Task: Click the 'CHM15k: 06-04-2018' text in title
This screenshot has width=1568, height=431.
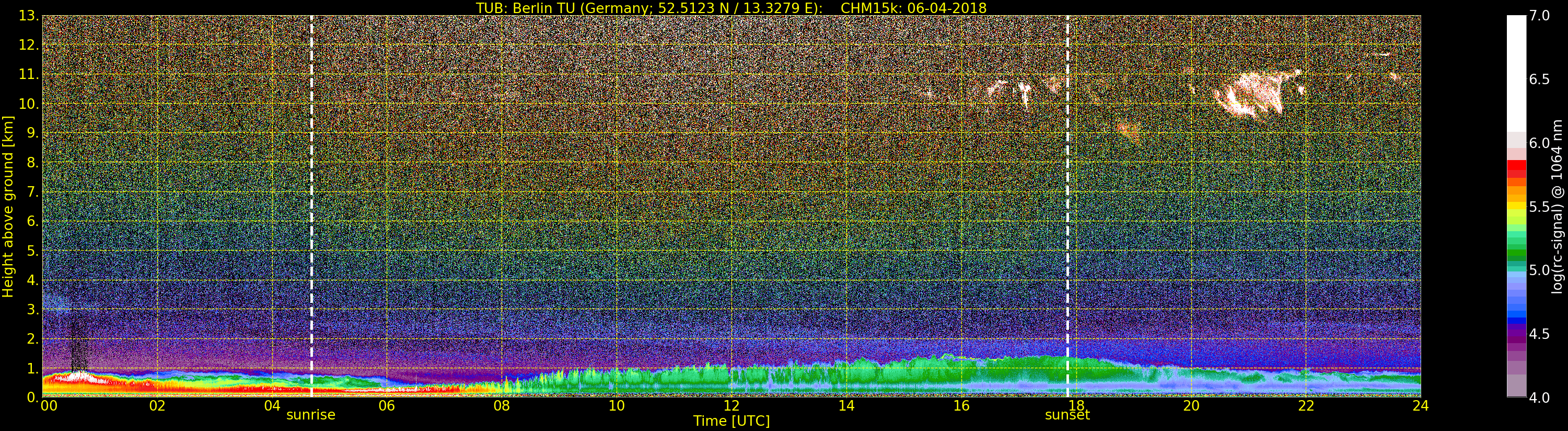Action: pyautogui.click(x=913, y=8)
